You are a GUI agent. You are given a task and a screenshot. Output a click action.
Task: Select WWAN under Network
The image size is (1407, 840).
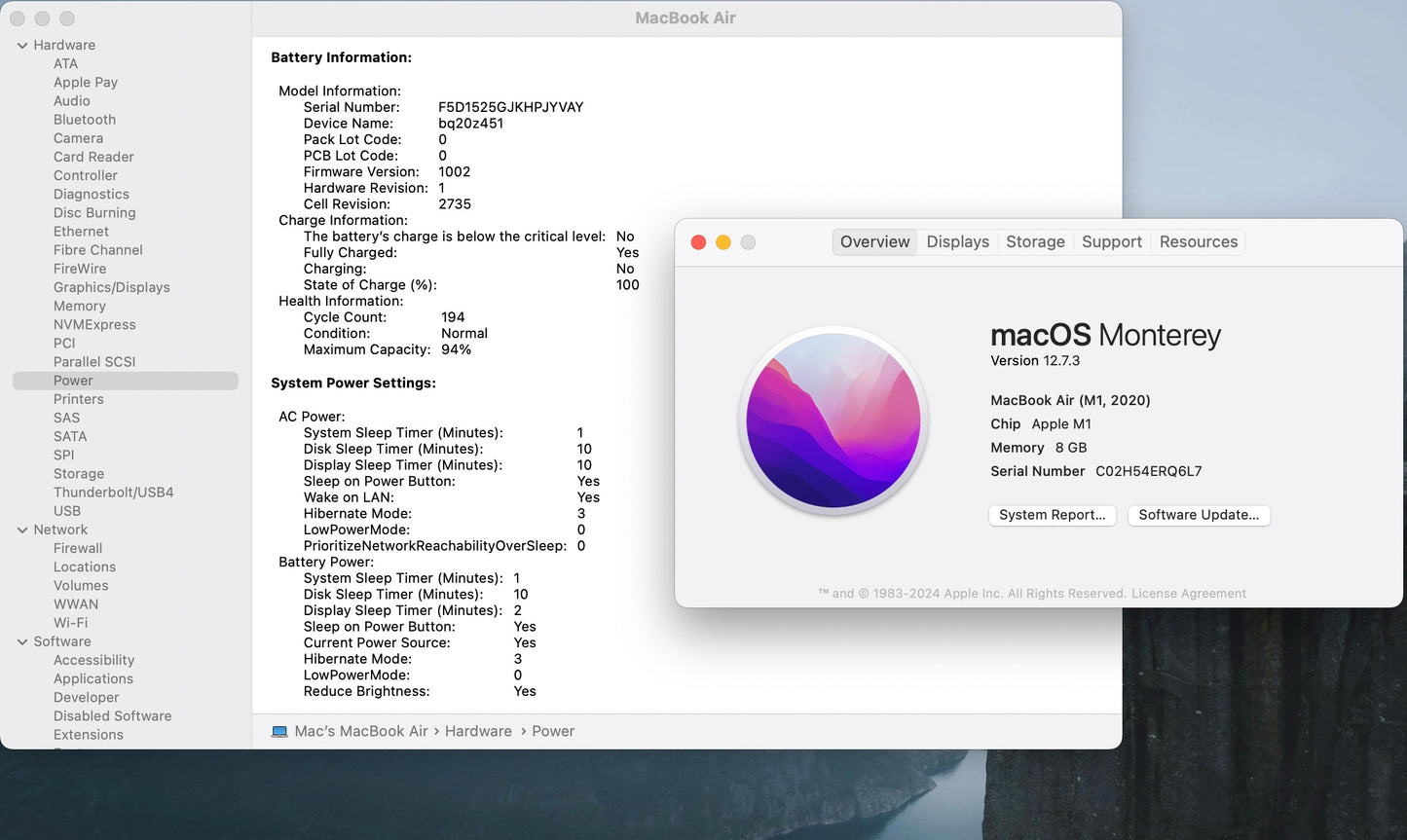click(76, 604)
